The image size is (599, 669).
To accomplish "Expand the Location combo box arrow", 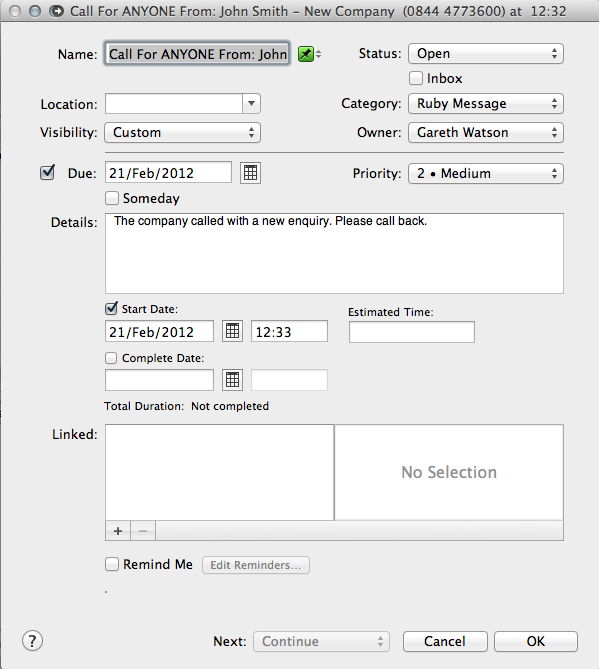I will click(x=251, y=104).
